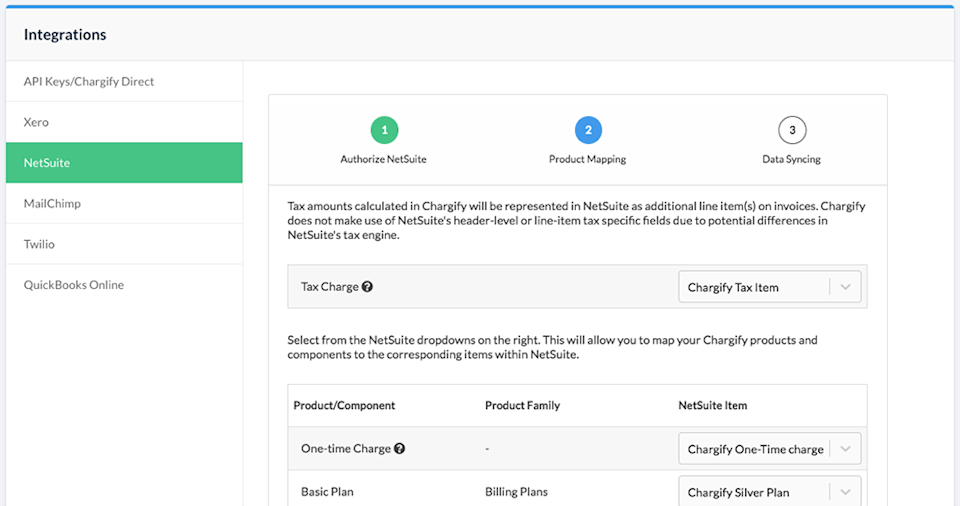Select step 2 Product Mapping circle
This screenshot has width=960, height=506.
588,130
